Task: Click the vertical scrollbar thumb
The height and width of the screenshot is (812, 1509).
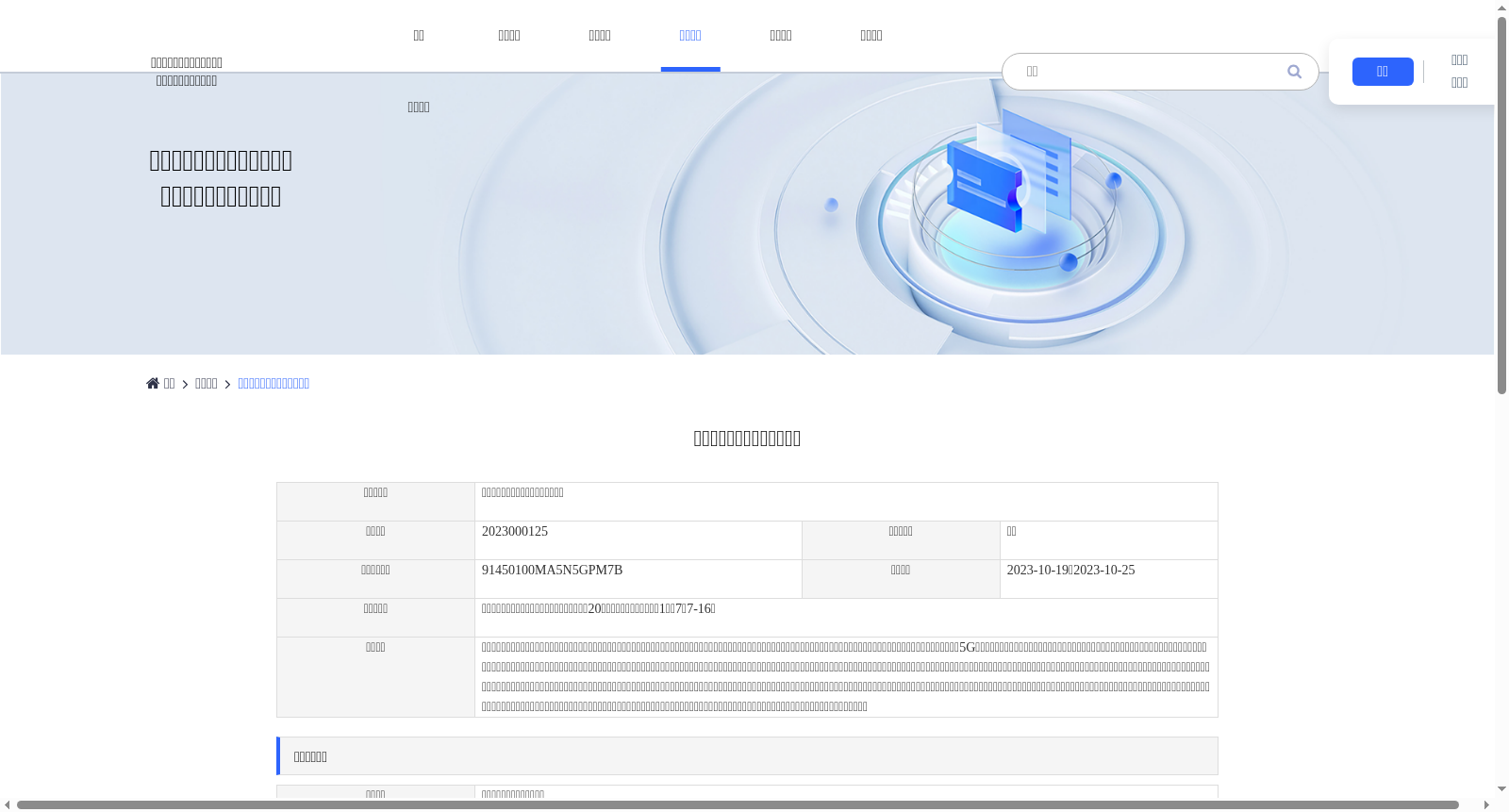Action: pyautogui.click(x=1501, y=205)
